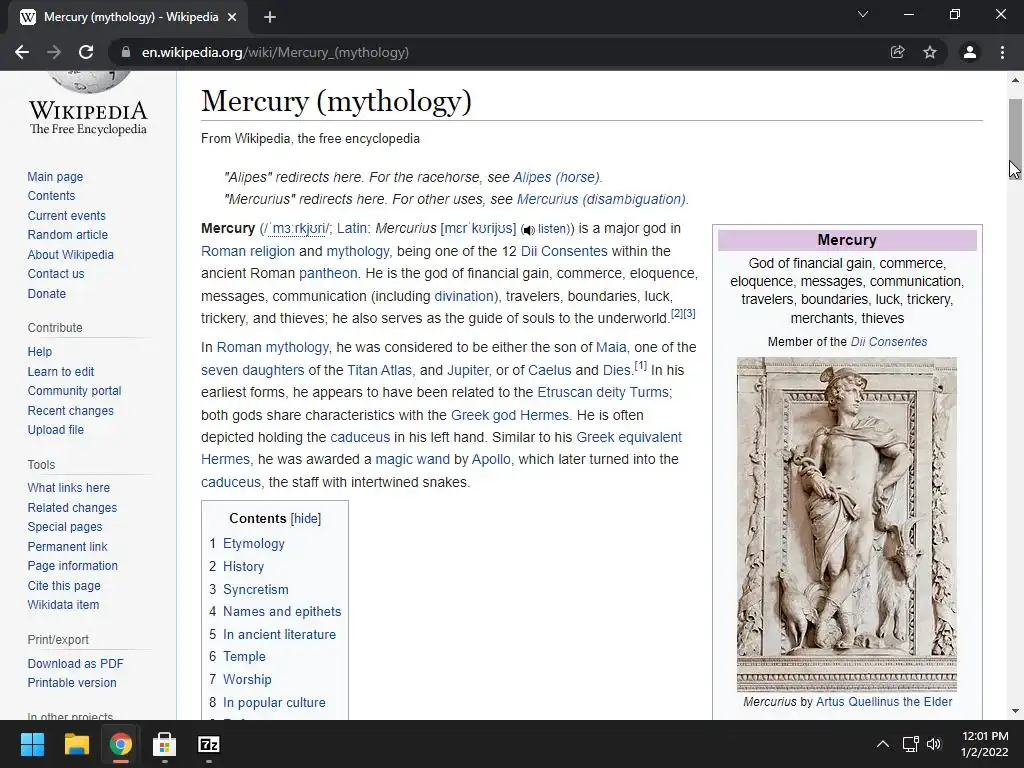Jump to Names and epithets section
This screenshot has height=768, width=1024.
282,611
